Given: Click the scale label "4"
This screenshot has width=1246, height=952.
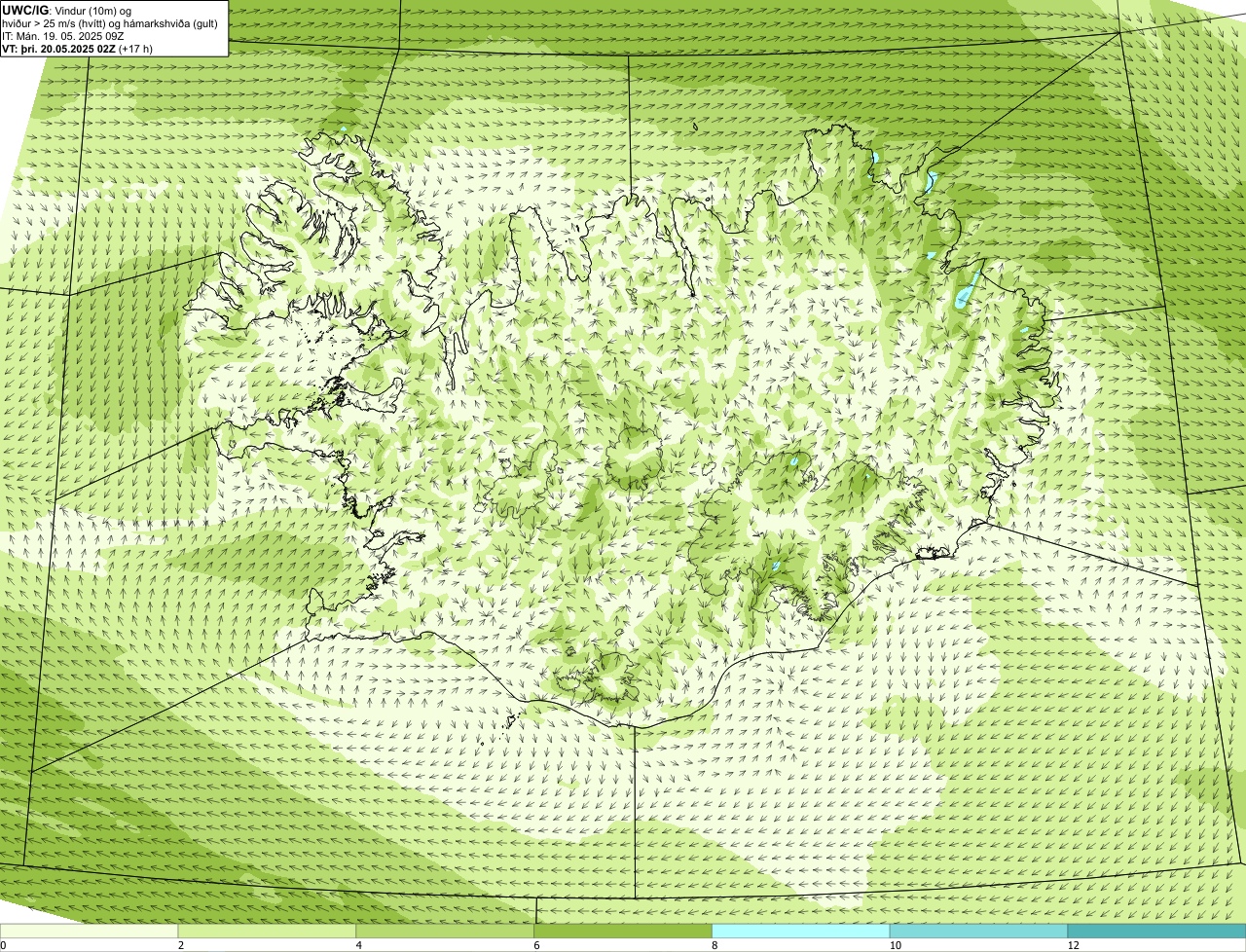Looking at the screenshot, I should pyautogui.click(x=359, y=945).
